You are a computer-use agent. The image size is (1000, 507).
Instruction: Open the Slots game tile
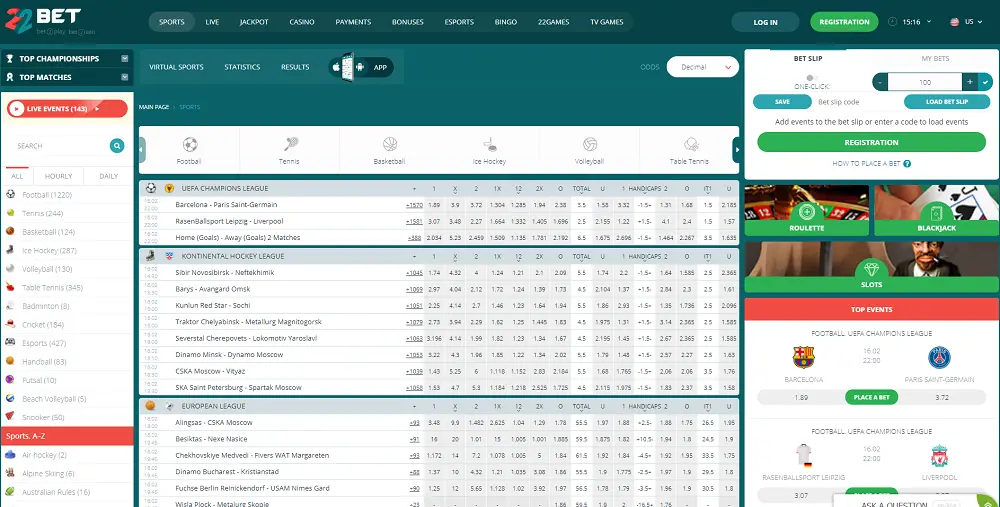(x=872, y=267)
